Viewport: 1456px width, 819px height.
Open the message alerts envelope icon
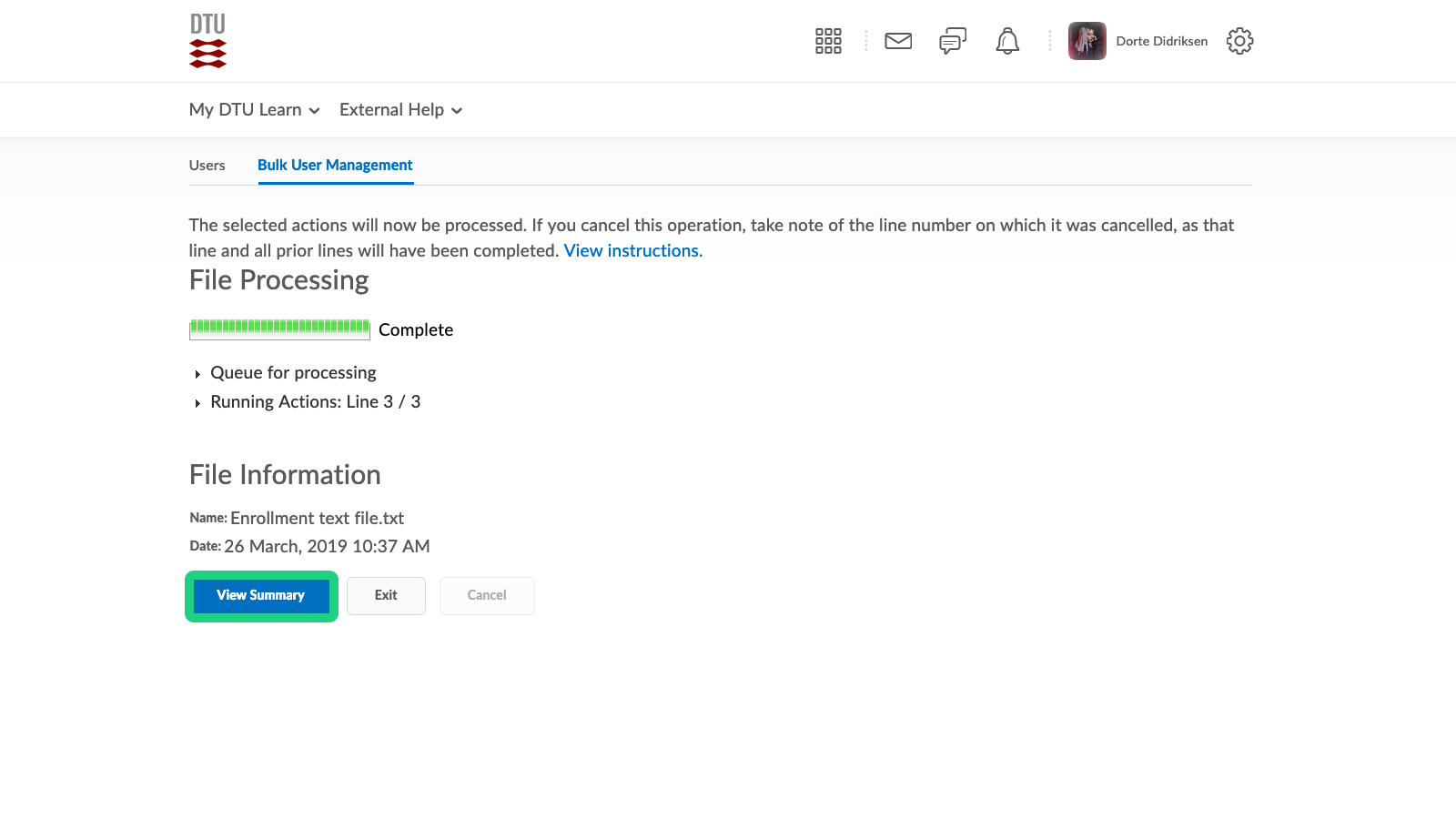coord(898,41)
